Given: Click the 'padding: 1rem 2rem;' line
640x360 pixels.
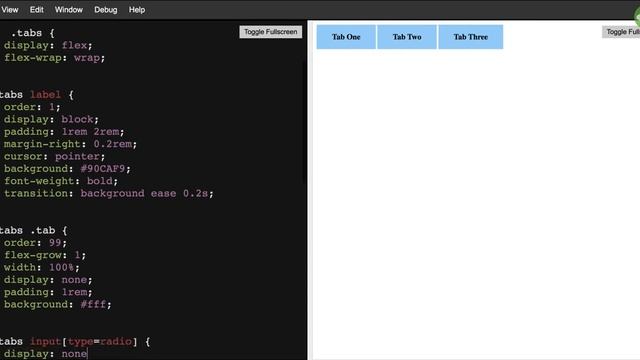Looking at the screenshot, I should 64,132.
